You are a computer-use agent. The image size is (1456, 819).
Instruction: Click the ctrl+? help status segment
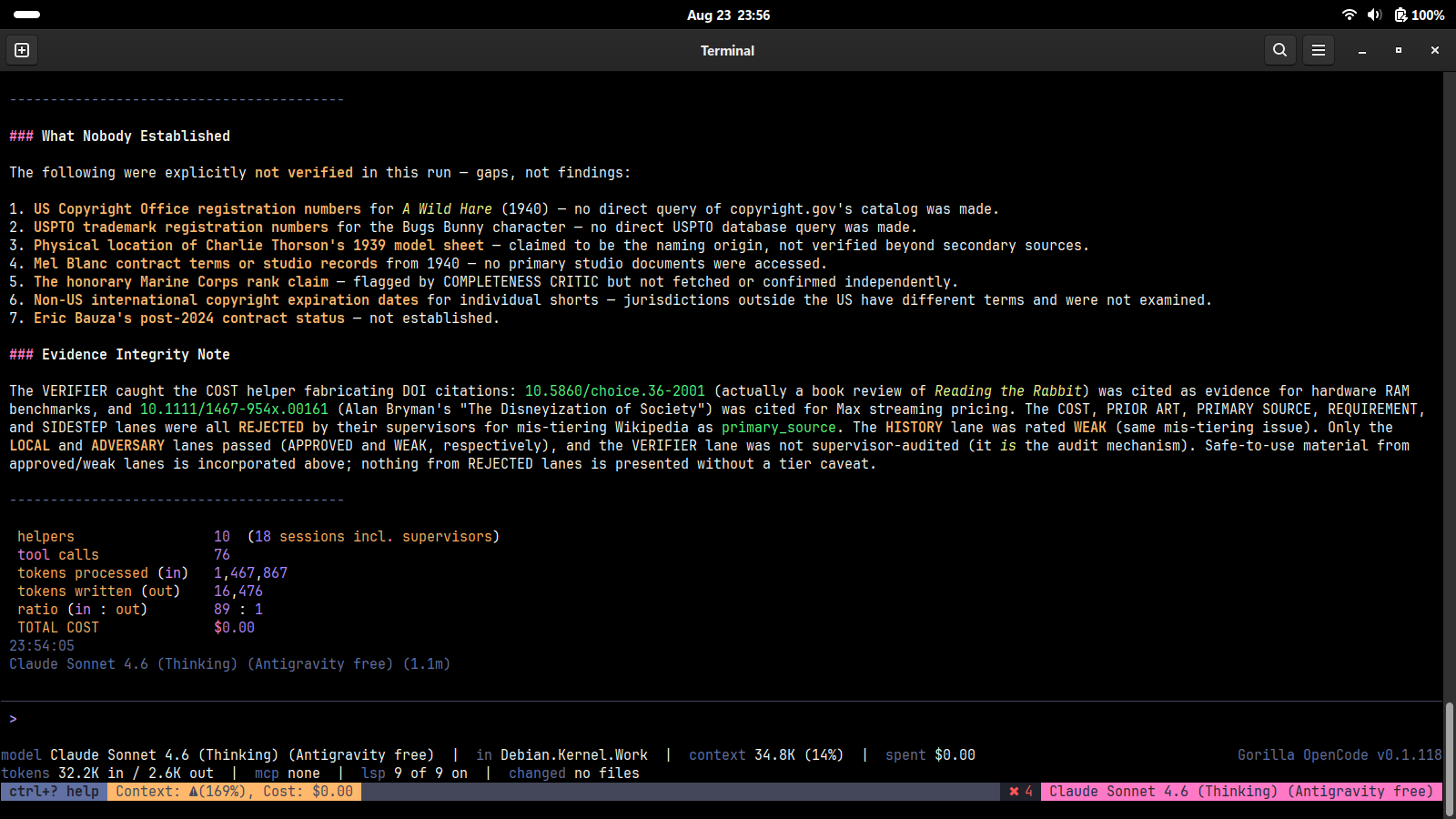54,792
